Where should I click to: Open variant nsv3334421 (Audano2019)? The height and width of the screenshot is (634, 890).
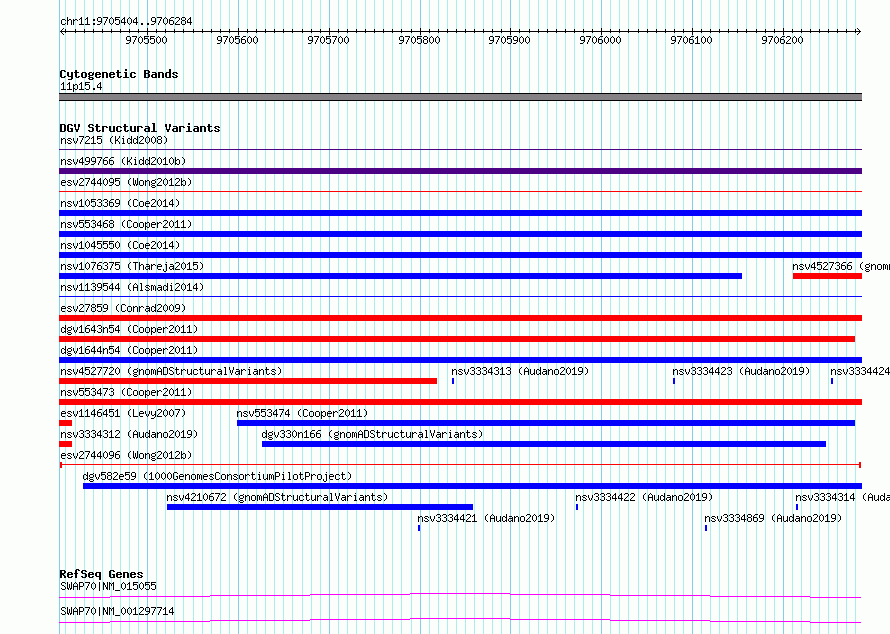(486, 518)
